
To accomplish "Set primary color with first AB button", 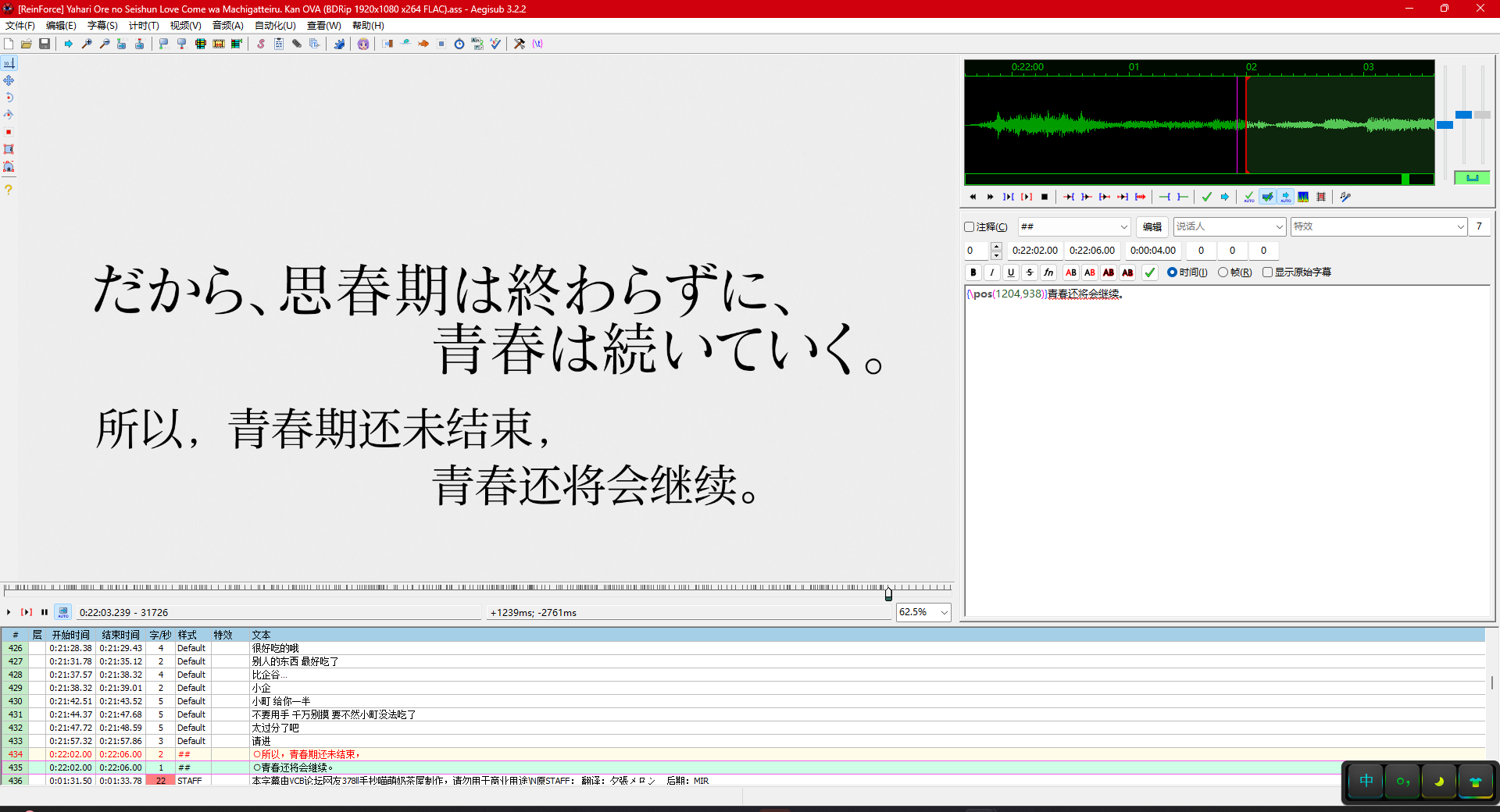I will coord(1071,272).
